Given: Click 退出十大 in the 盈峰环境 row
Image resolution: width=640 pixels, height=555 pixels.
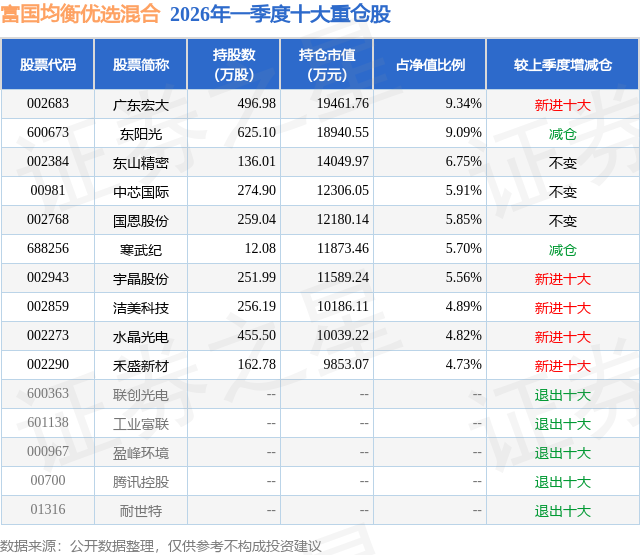Looking at the screenshot, I should point(563,453).
